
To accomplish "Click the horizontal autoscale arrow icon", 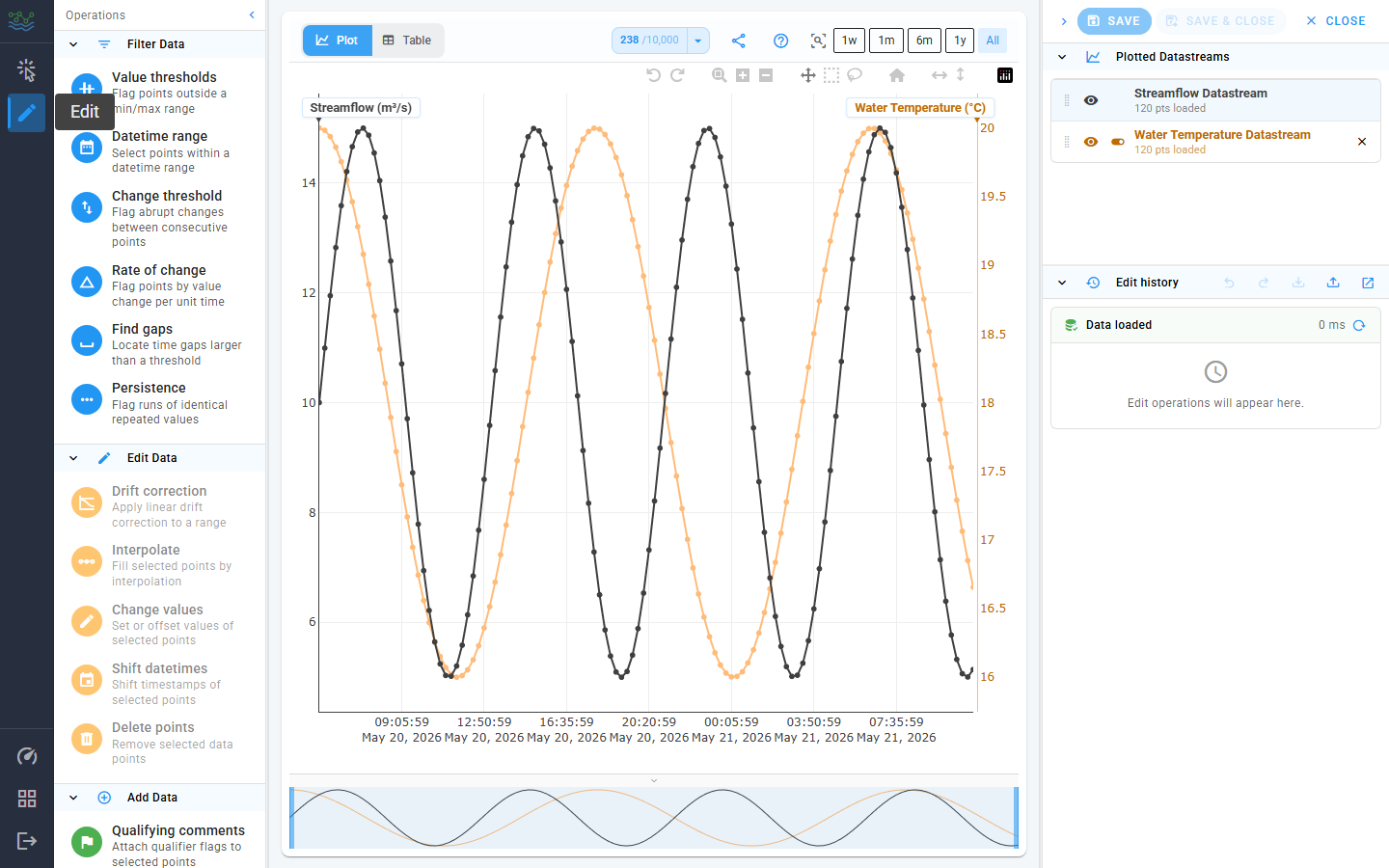I will click(940, 75).
